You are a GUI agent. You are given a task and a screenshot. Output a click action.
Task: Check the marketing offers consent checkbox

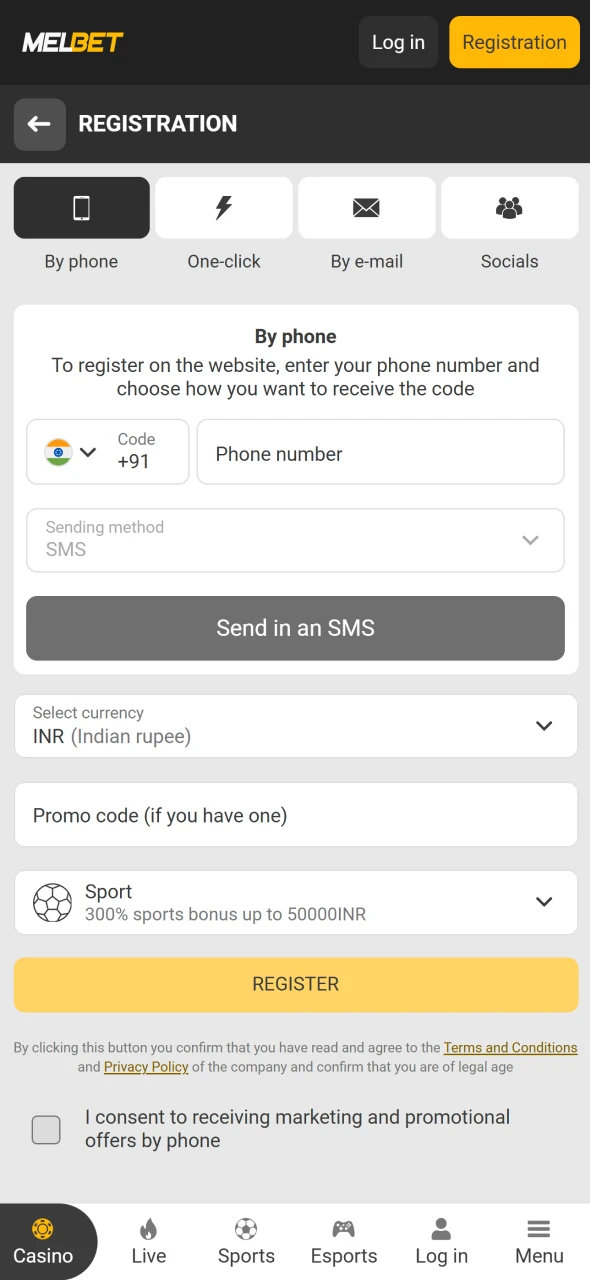[46, 1129]
